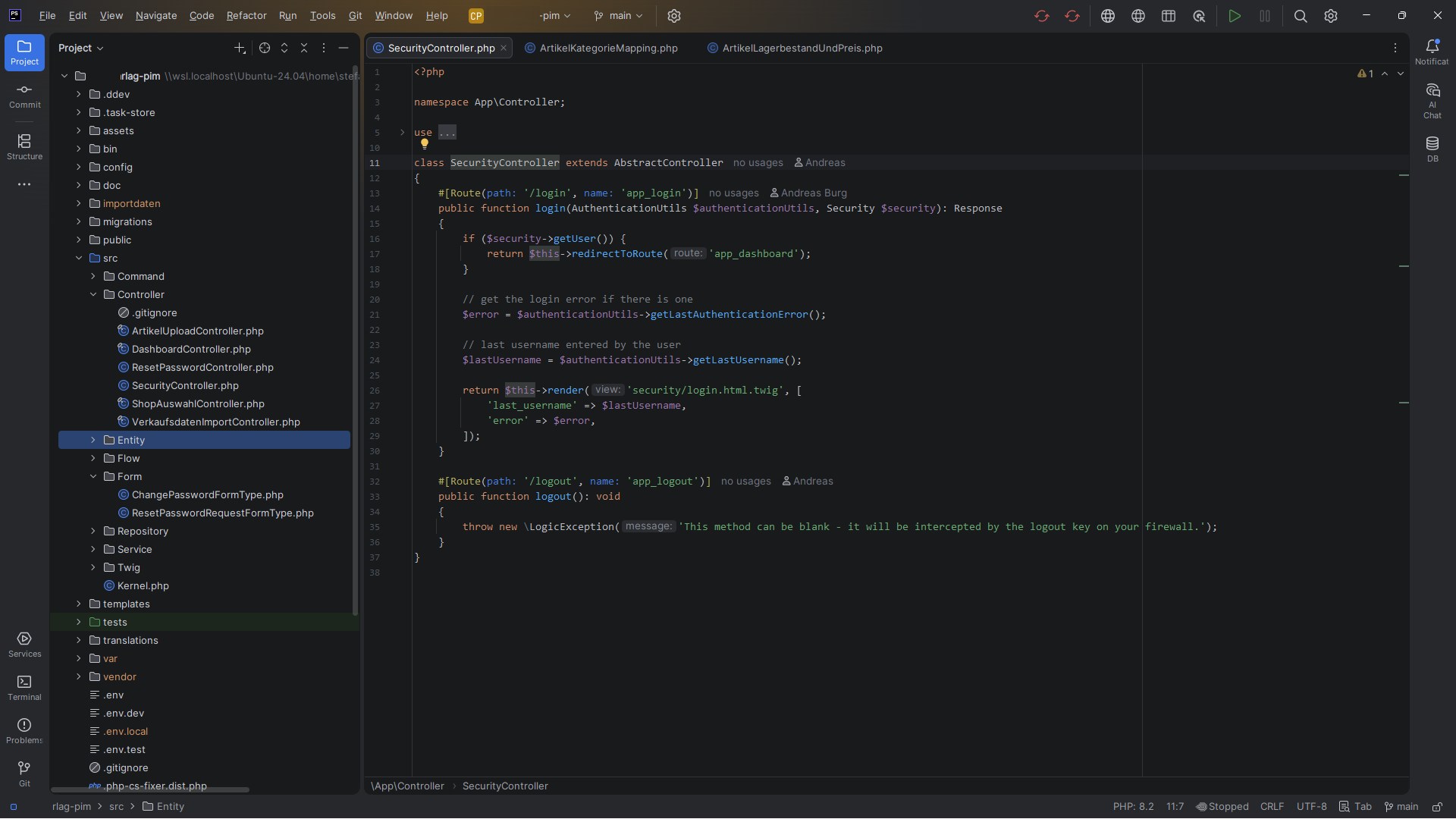
Task: Open the Structure tool window
Action: (x=24, y=147)
